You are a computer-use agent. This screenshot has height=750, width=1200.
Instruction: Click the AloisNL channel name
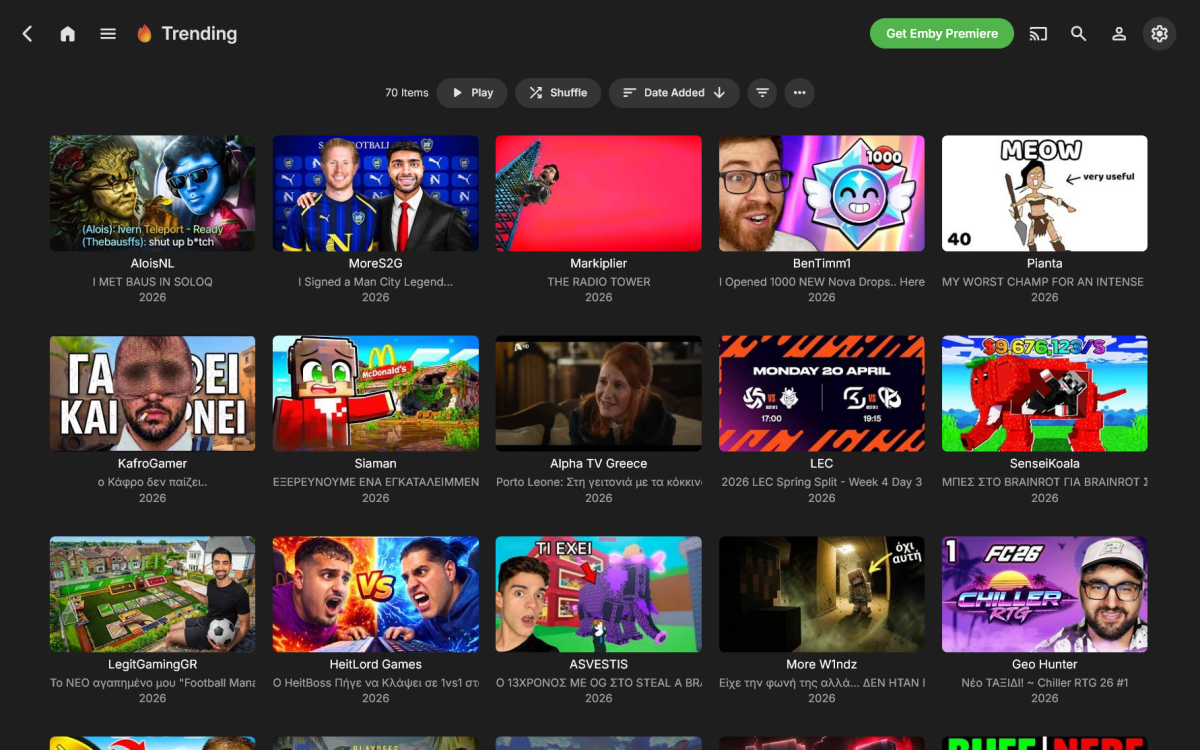click(x=152, y=264)
